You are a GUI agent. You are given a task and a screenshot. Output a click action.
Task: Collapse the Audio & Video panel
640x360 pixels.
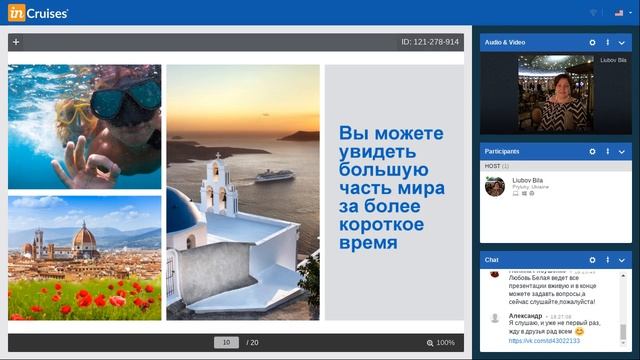pyautogui.click(x=622, y=43)
